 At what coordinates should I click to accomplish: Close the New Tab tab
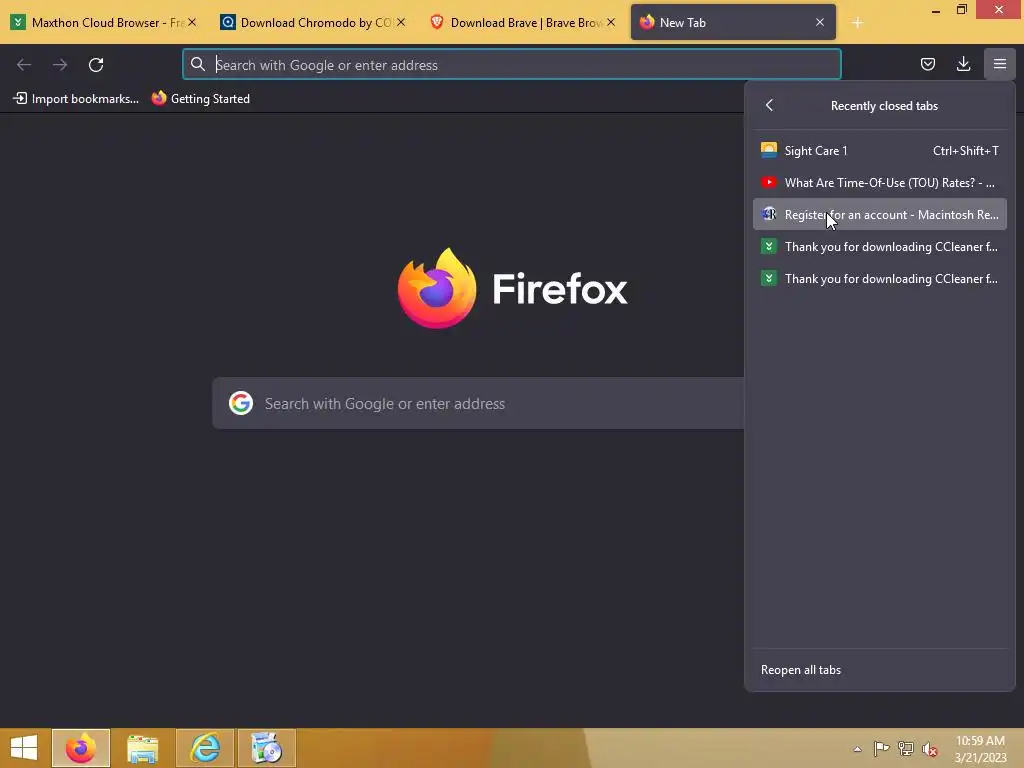click(820, 22)
